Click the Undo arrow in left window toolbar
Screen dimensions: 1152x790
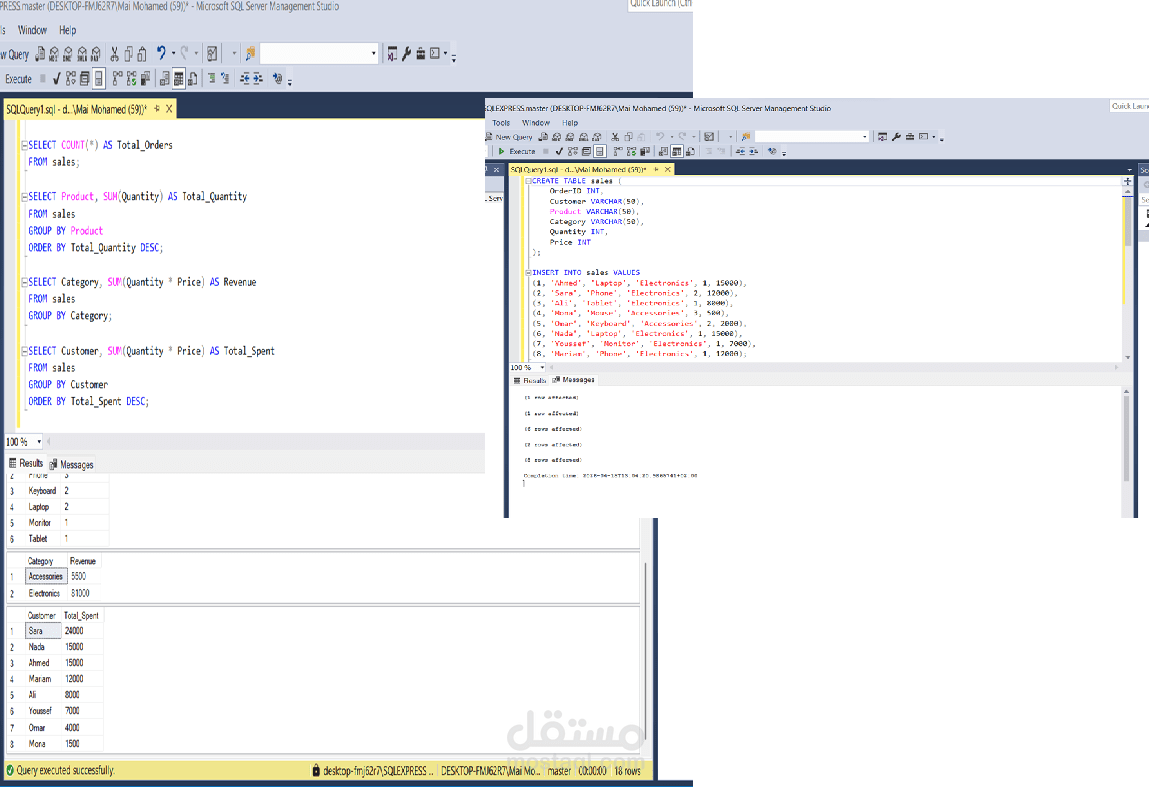[161, 53]
